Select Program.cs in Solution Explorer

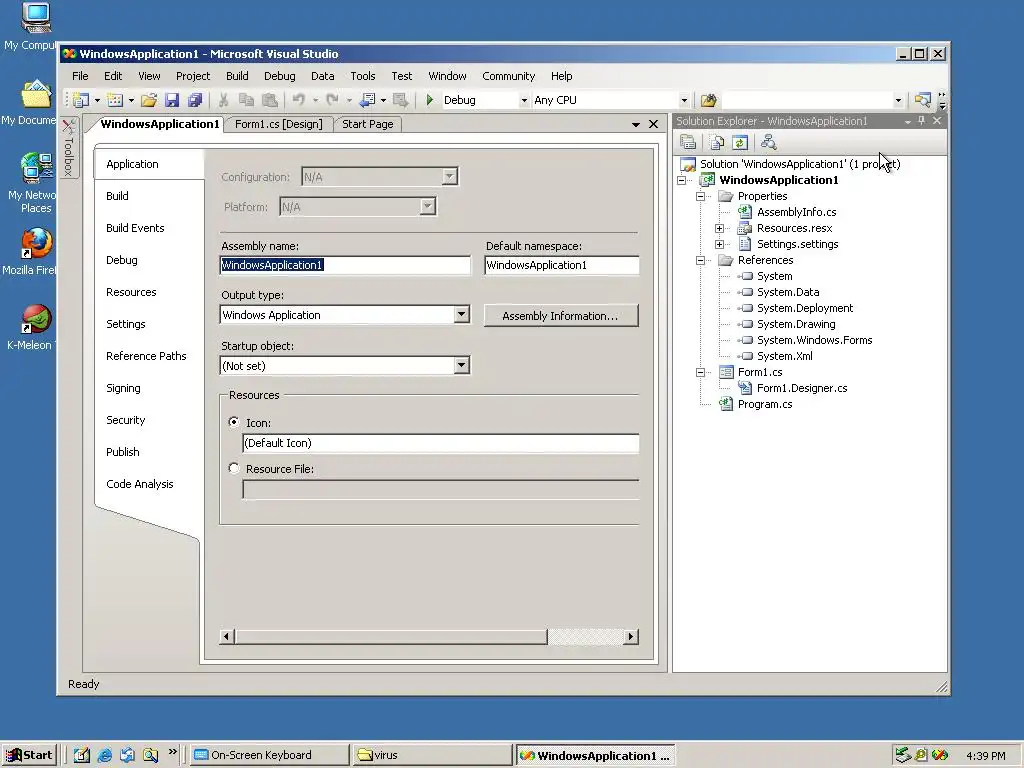[x=765, y=404]
